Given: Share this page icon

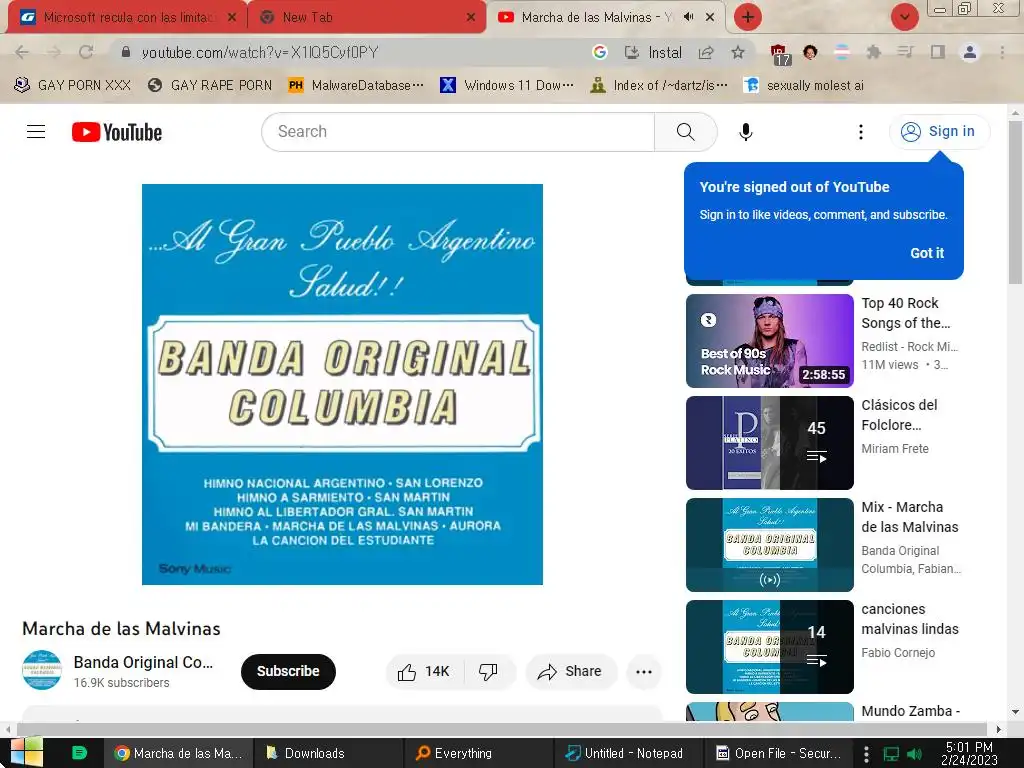Looking at the screenshot, I should click(x=705, y=52).
